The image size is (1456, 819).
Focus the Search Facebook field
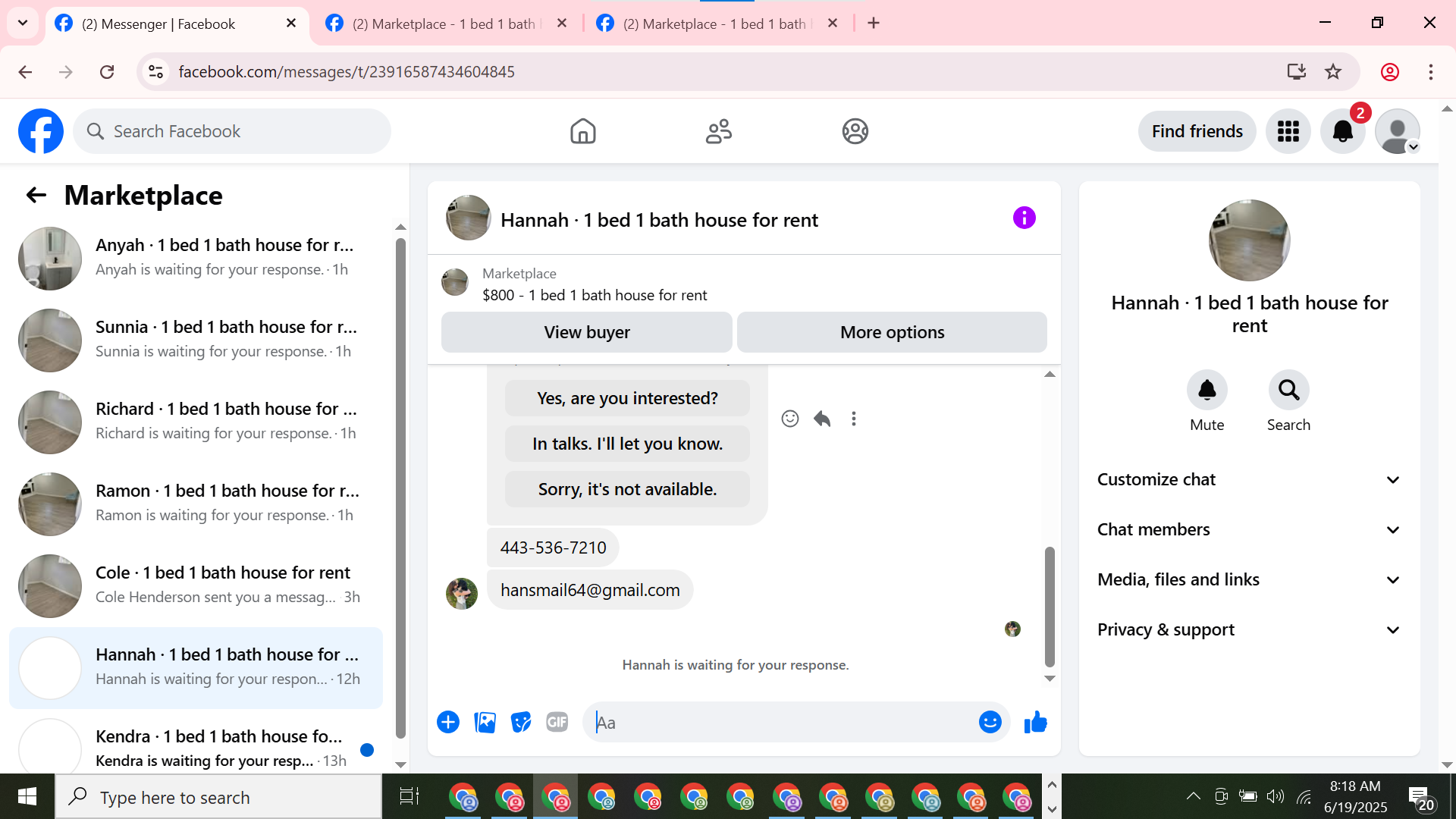point(232,131)
